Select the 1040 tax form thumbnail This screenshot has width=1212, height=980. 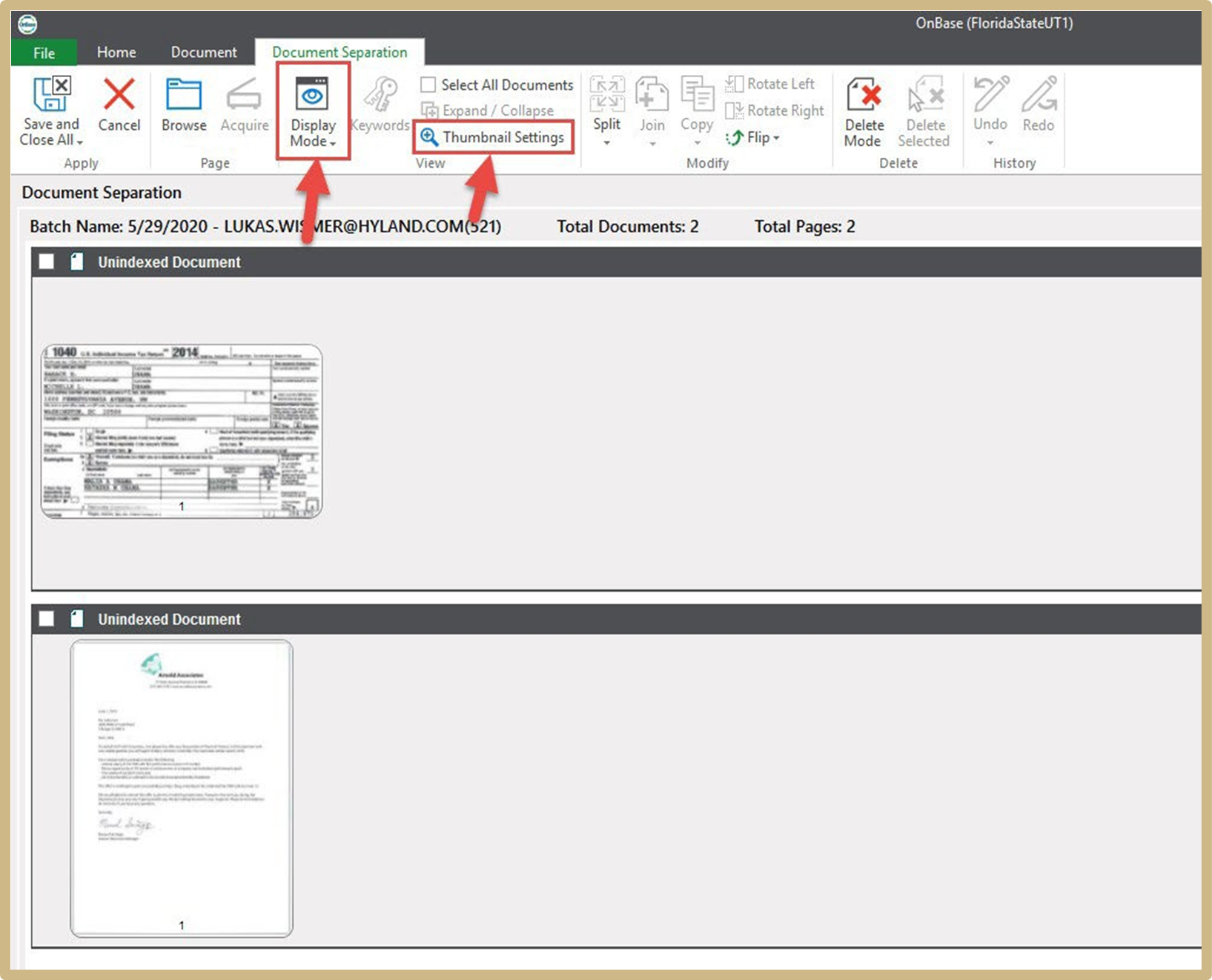[182, 430]
